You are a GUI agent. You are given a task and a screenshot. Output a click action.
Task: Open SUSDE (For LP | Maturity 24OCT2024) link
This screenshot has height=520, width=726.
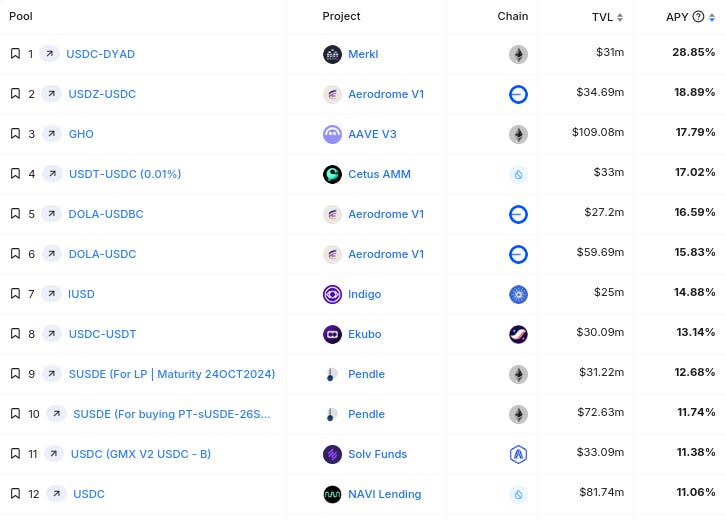pos(172,374)
